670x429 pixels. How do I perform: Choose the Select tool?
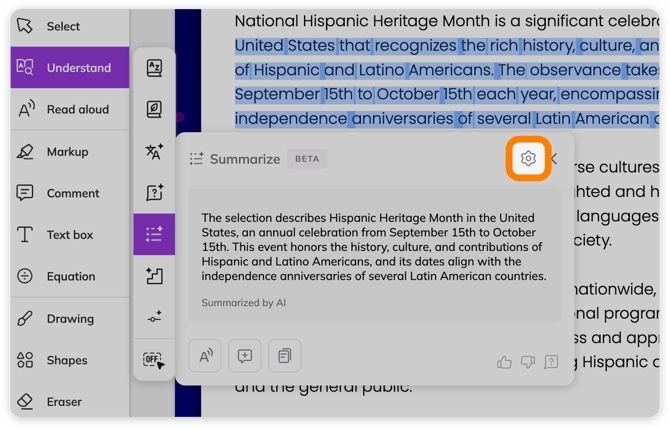click(x=70, y=26)
